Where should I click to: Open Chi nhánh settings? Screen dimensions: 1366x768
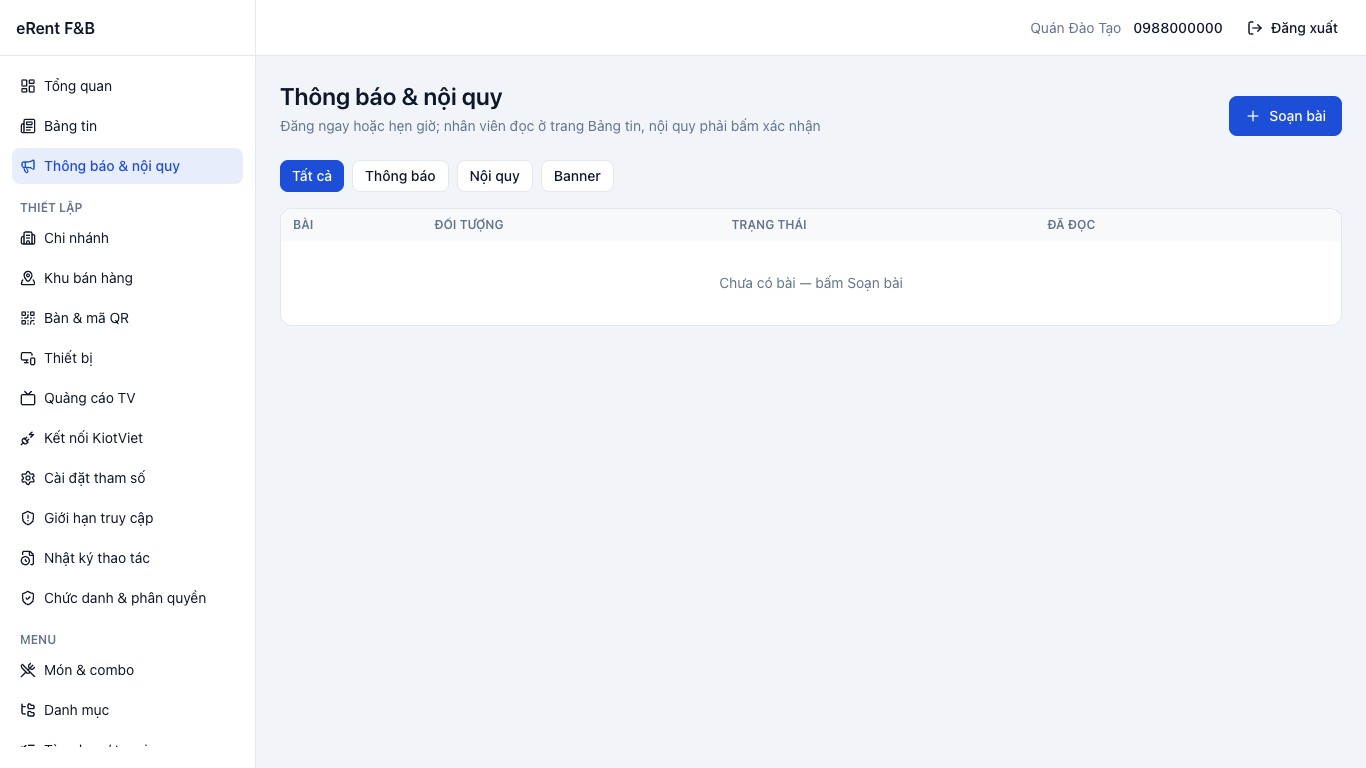pos(127,238)
